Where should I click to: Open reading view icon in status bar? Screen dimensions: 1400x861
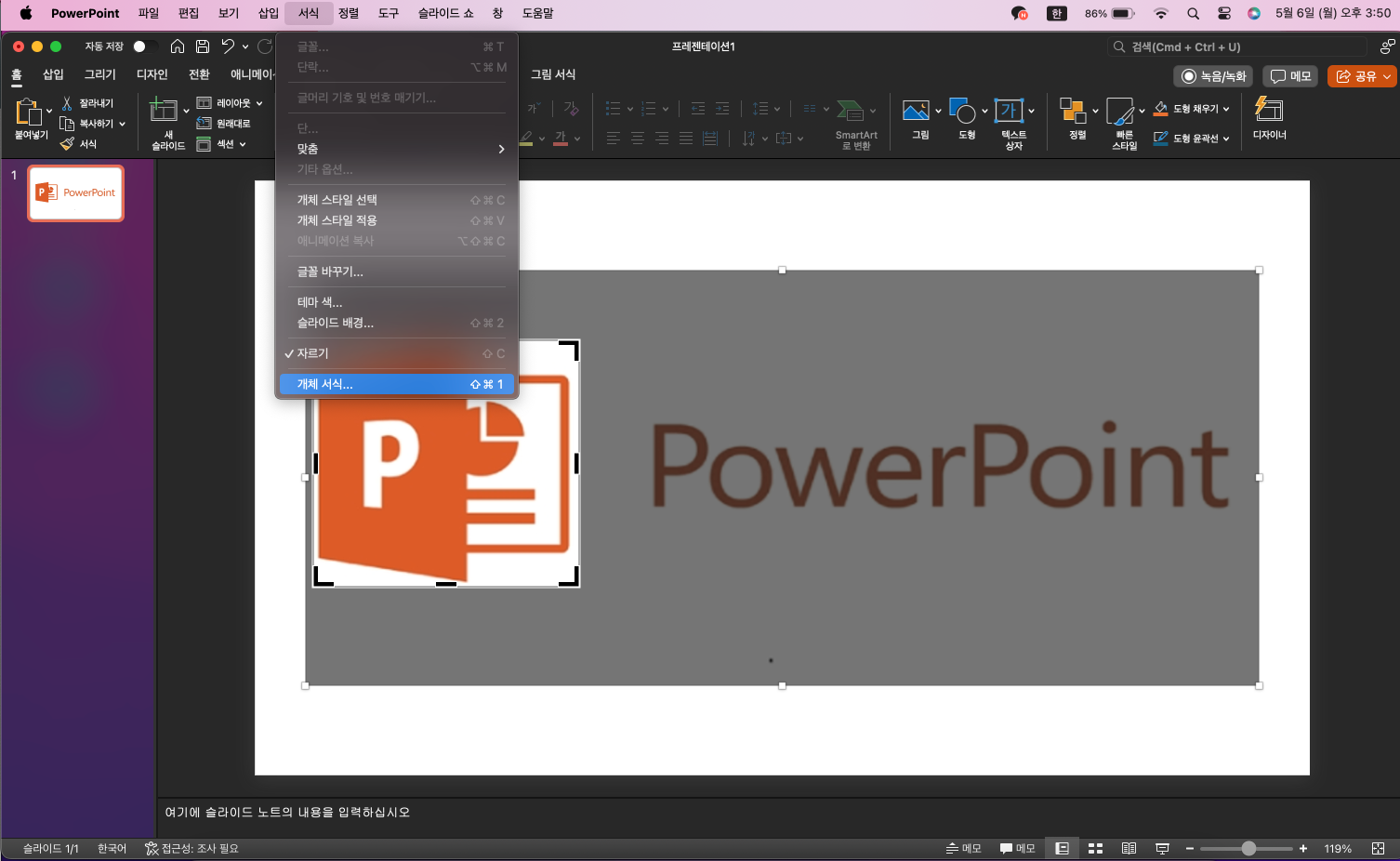pos(1129,848)
